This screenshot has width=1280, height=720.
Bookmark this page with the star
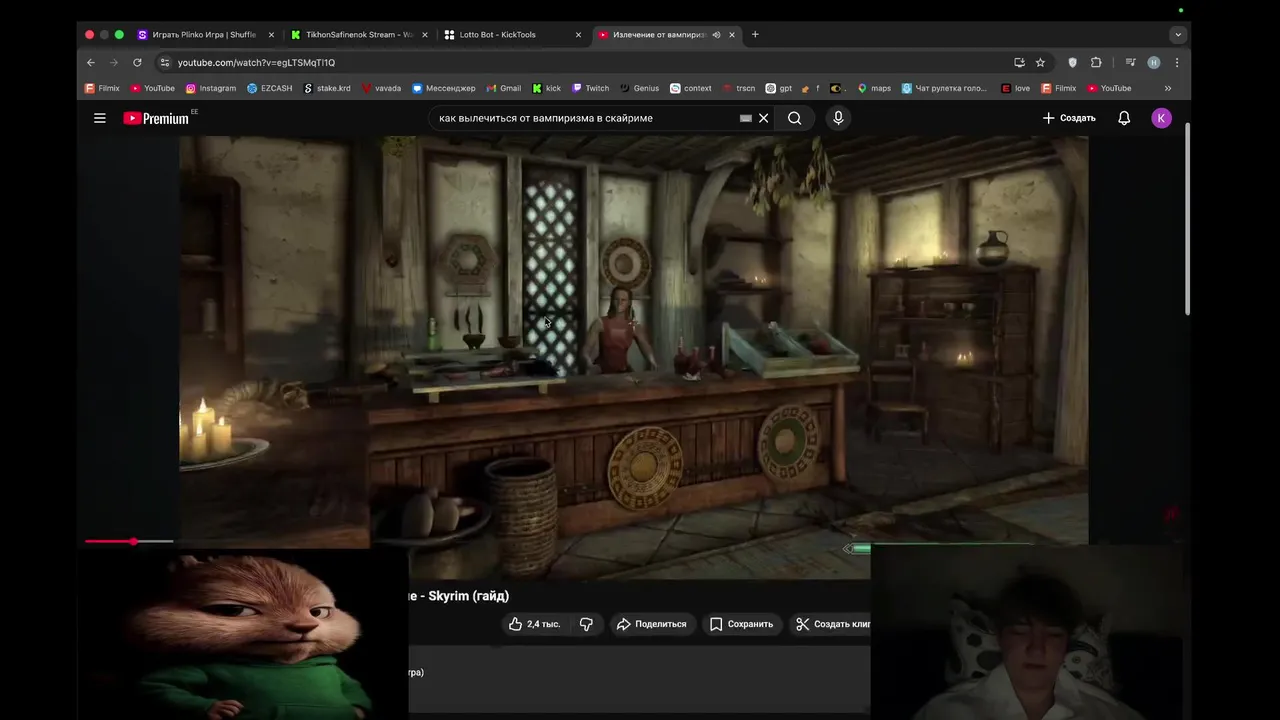(1040, 62)
